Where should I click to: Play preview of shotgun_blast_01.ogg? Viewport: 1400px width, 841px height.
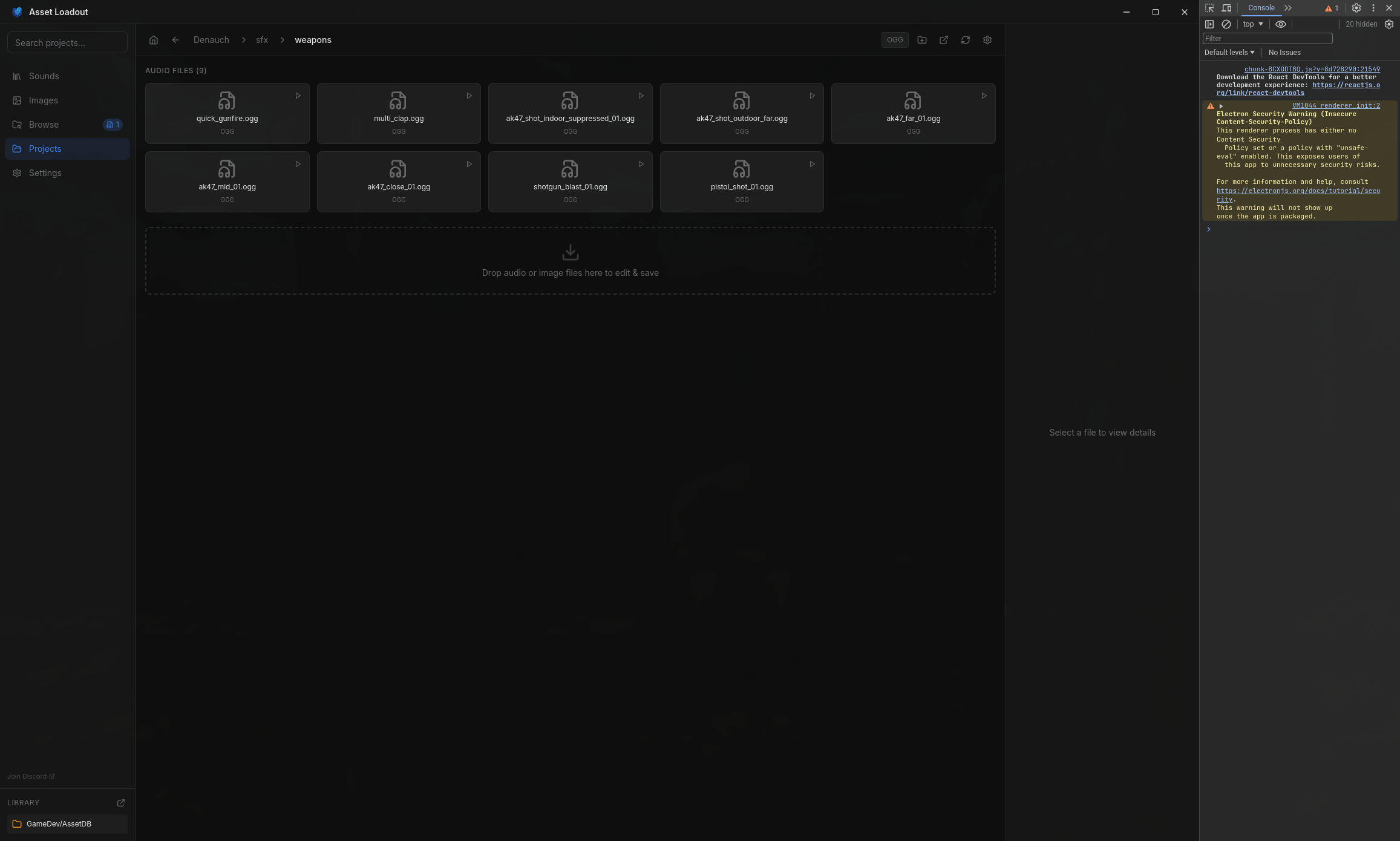coord(641,164)
